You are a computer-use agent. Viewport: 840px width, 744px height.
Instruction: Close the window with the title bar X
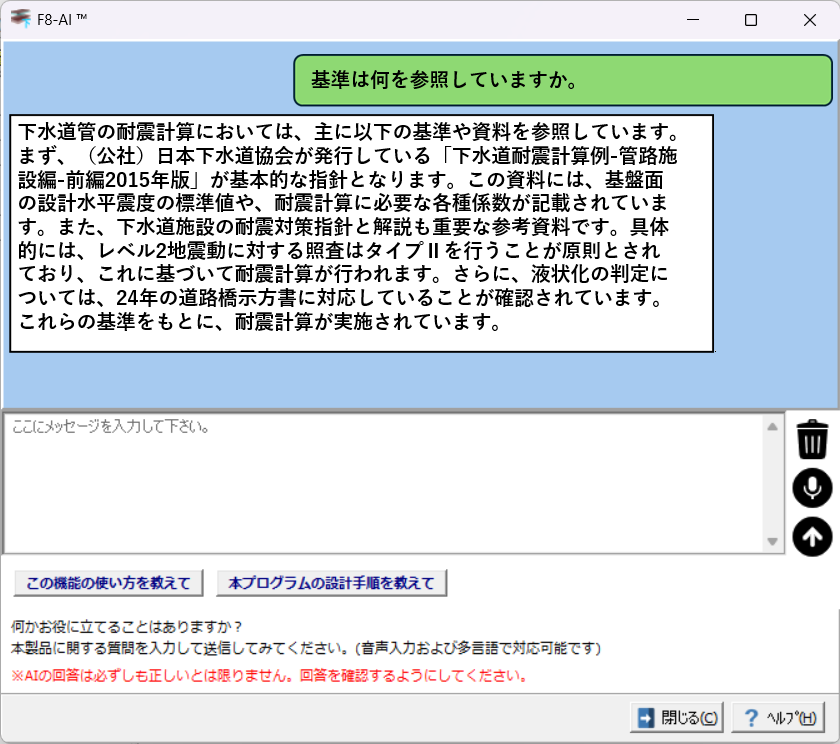pyautogui.click(x=809, y=20)
